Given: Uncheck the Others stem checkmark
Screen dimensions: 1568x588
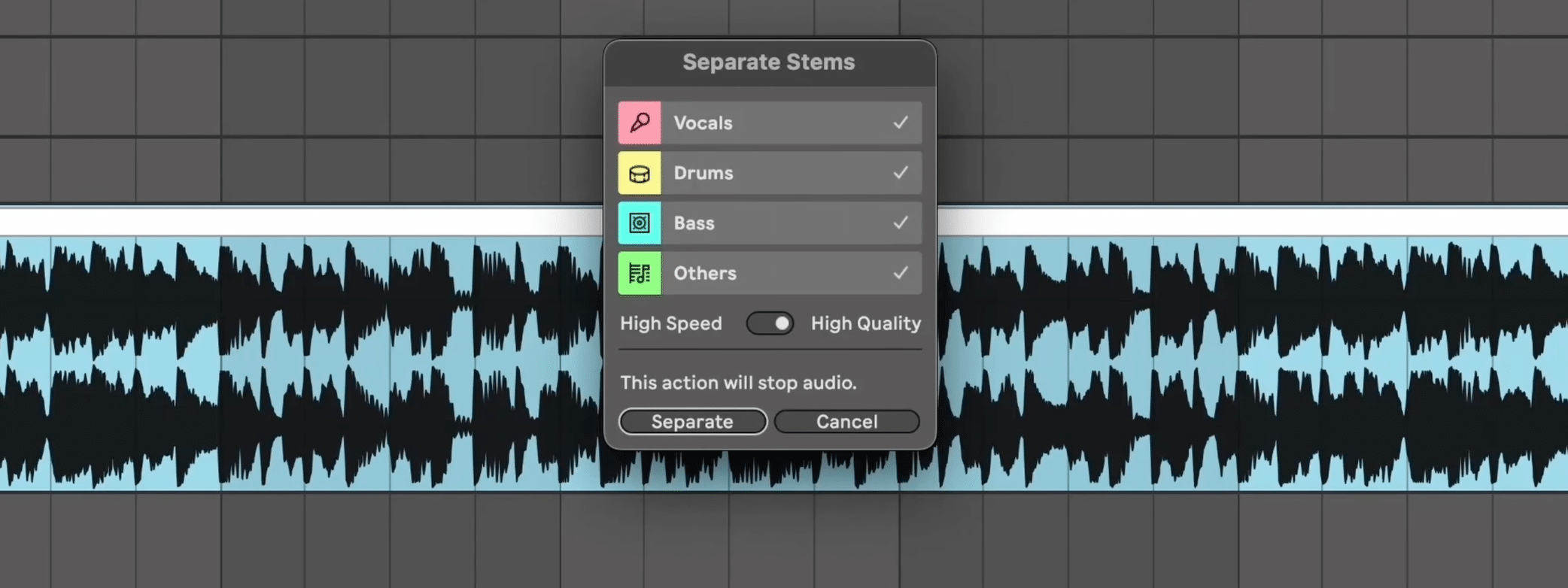Looking at the screenshot, I should point(900,273).
